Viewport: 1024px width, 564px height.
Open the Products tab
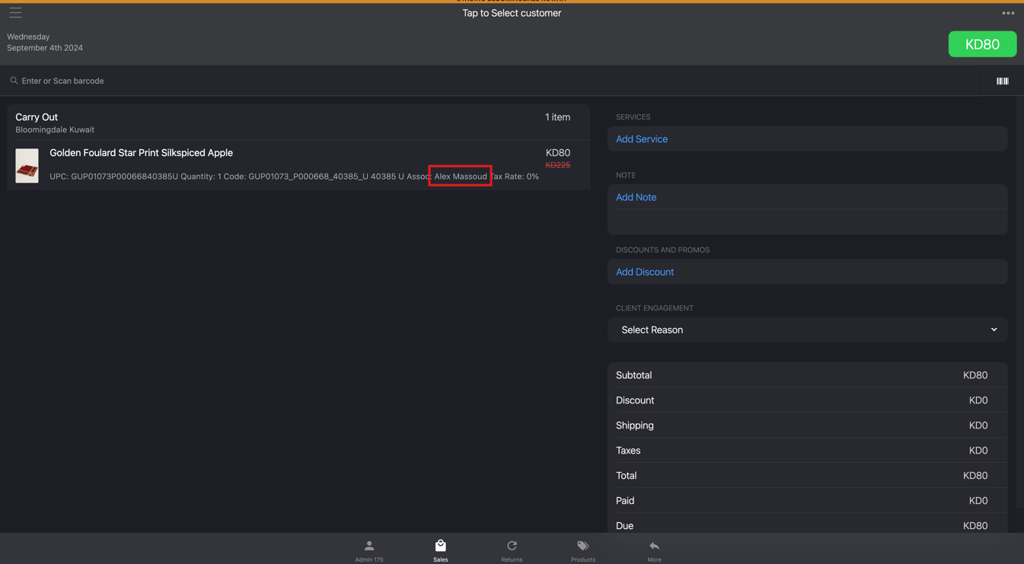[x=583, y=551]
